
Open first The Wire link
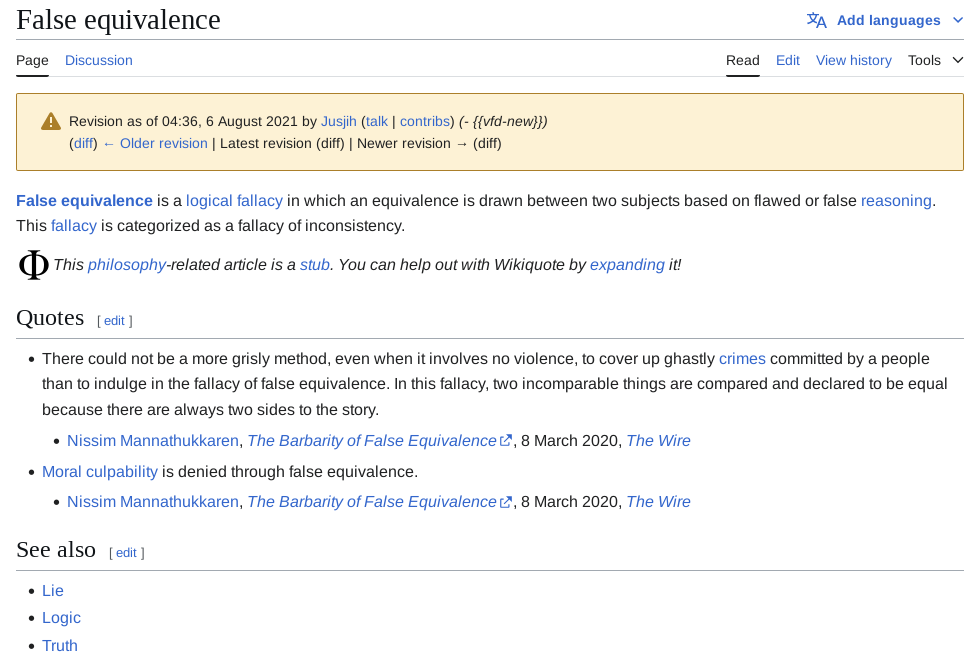658,441
